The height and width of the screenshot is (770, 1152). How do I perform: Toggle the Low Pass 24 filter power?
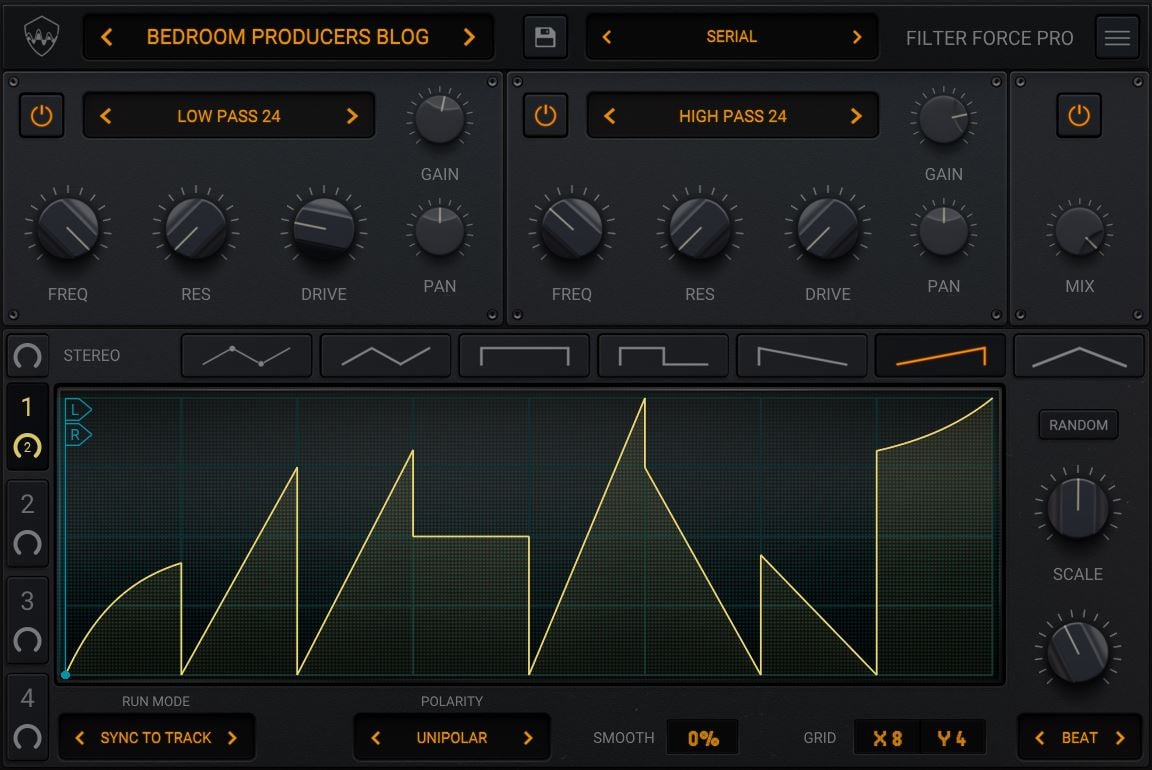(41, 116)
